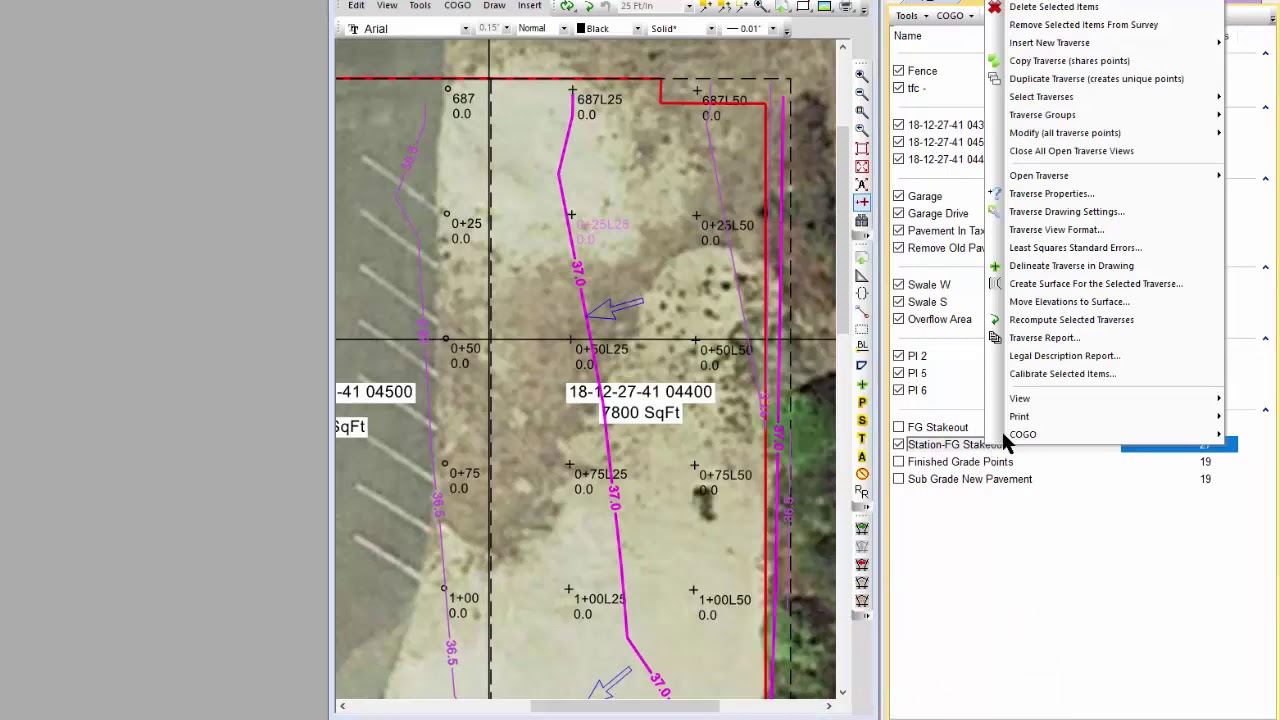Select the zoom out tool in side toolbar
This screenshot has height=720, width=1280.
(x=862, y=93)
